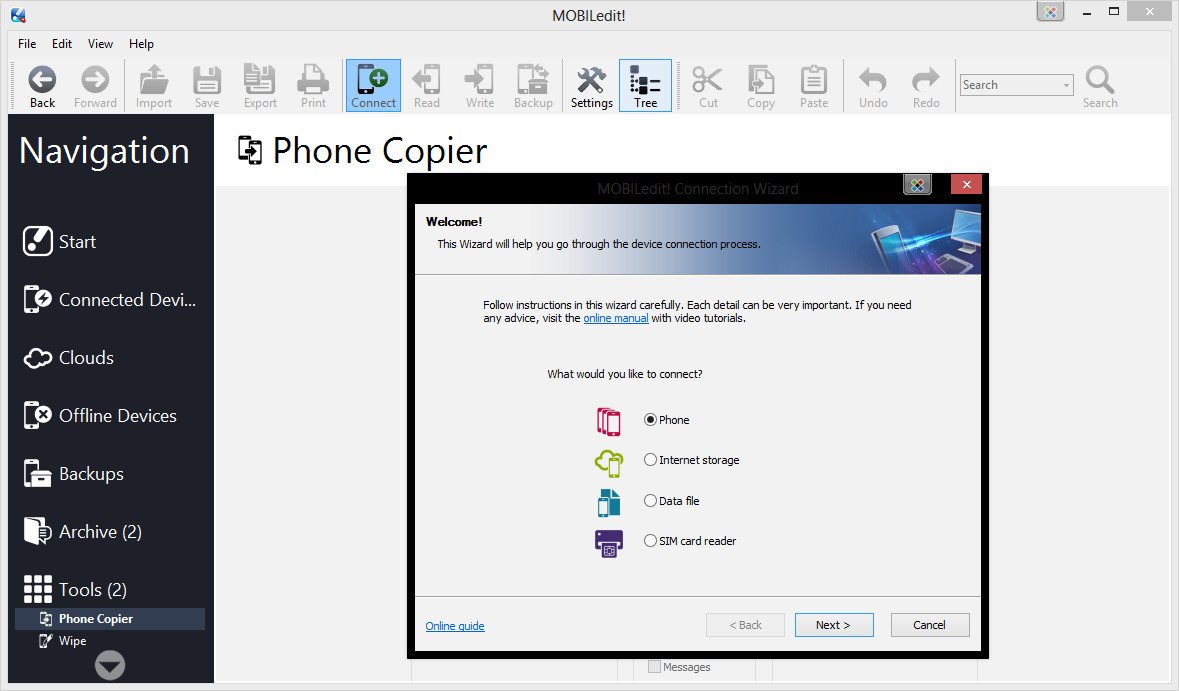This screenshot has width=1179, height=691.
Task: Click the Copy toolbar icon
Action: coord(761,80)
